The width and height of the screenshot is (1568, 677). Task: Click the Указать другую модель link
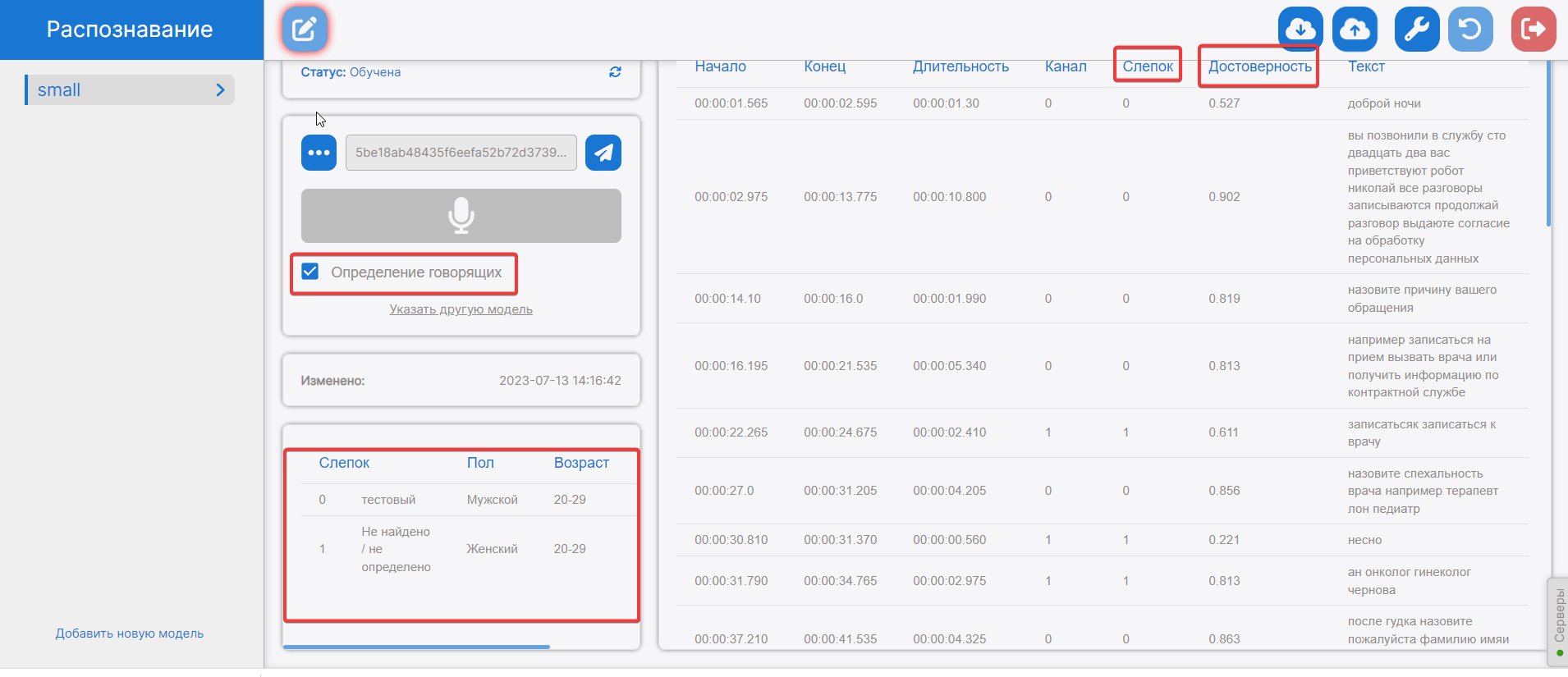461,309
